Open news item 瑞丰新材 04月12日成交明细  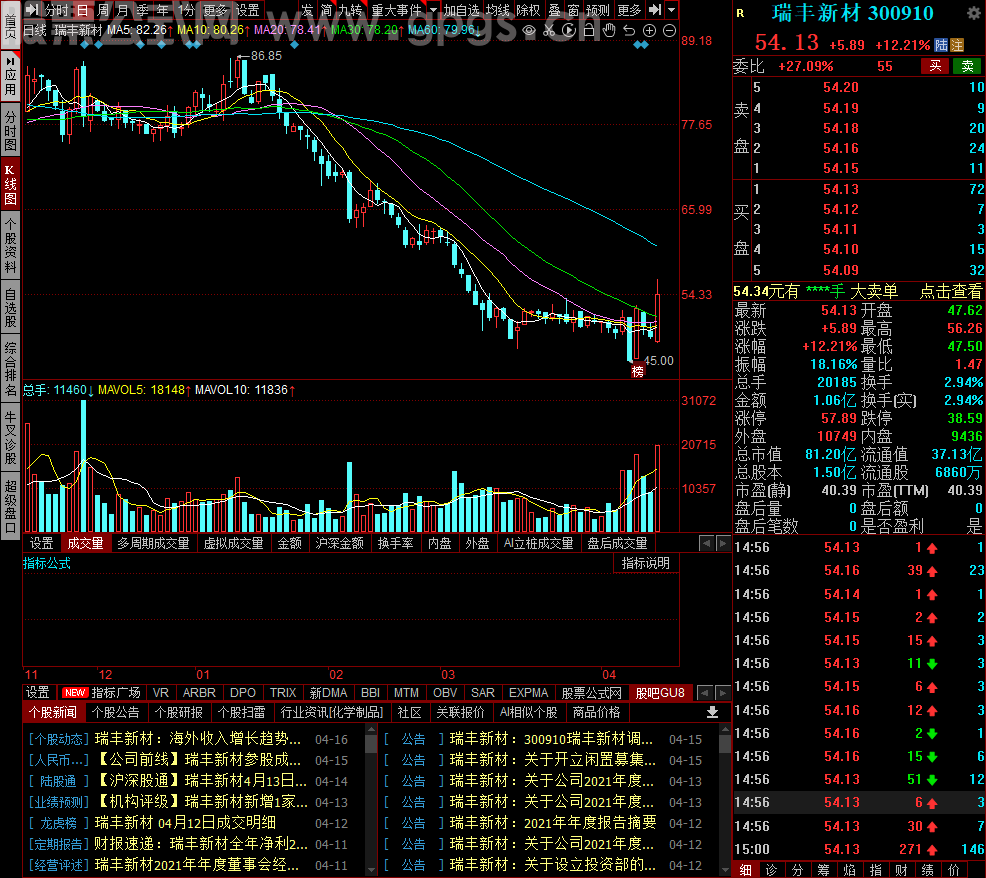pos(185,823)
